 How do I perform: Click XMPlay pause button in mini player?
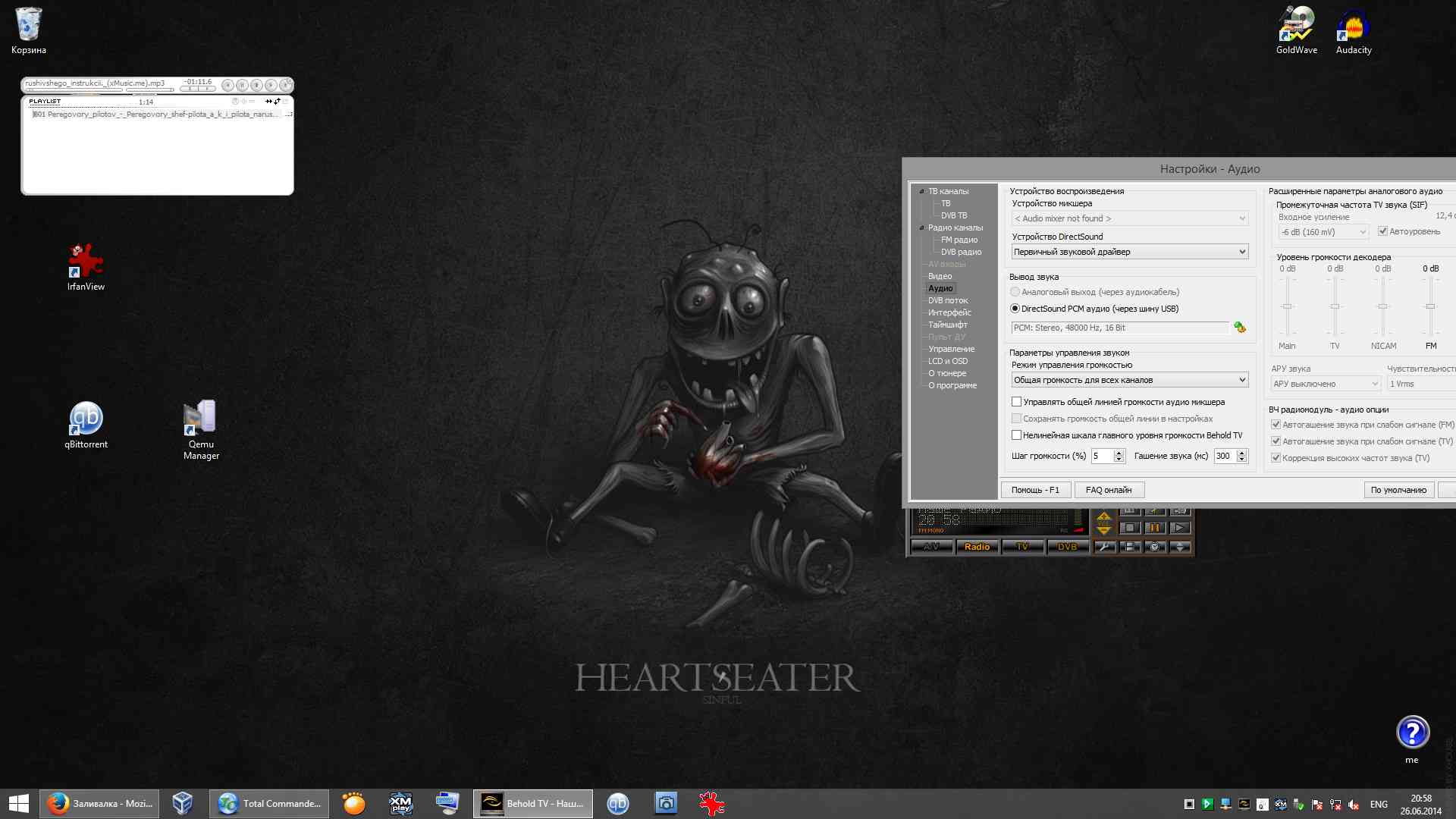(x=242, y=85)
